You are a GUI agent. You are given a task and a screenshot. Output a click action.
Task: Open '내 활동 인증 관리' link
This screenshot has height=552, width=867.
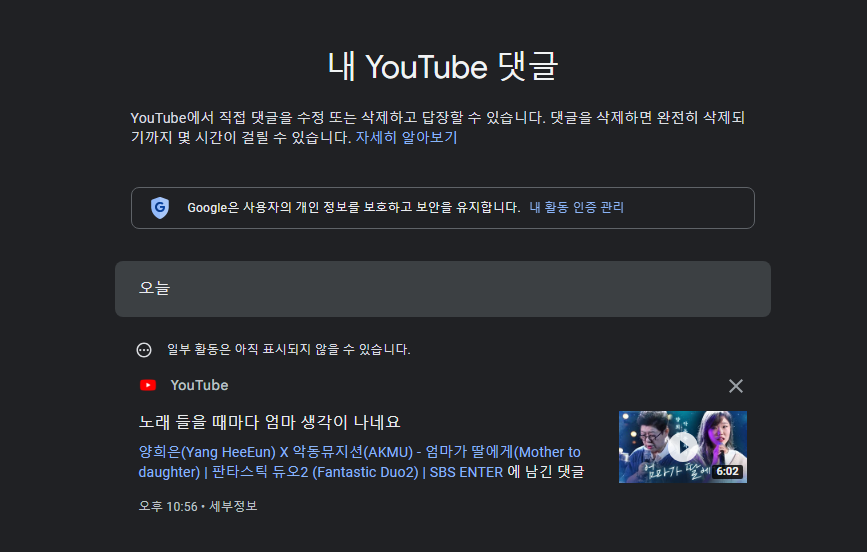pyautogui.click(x=576, y=207)
